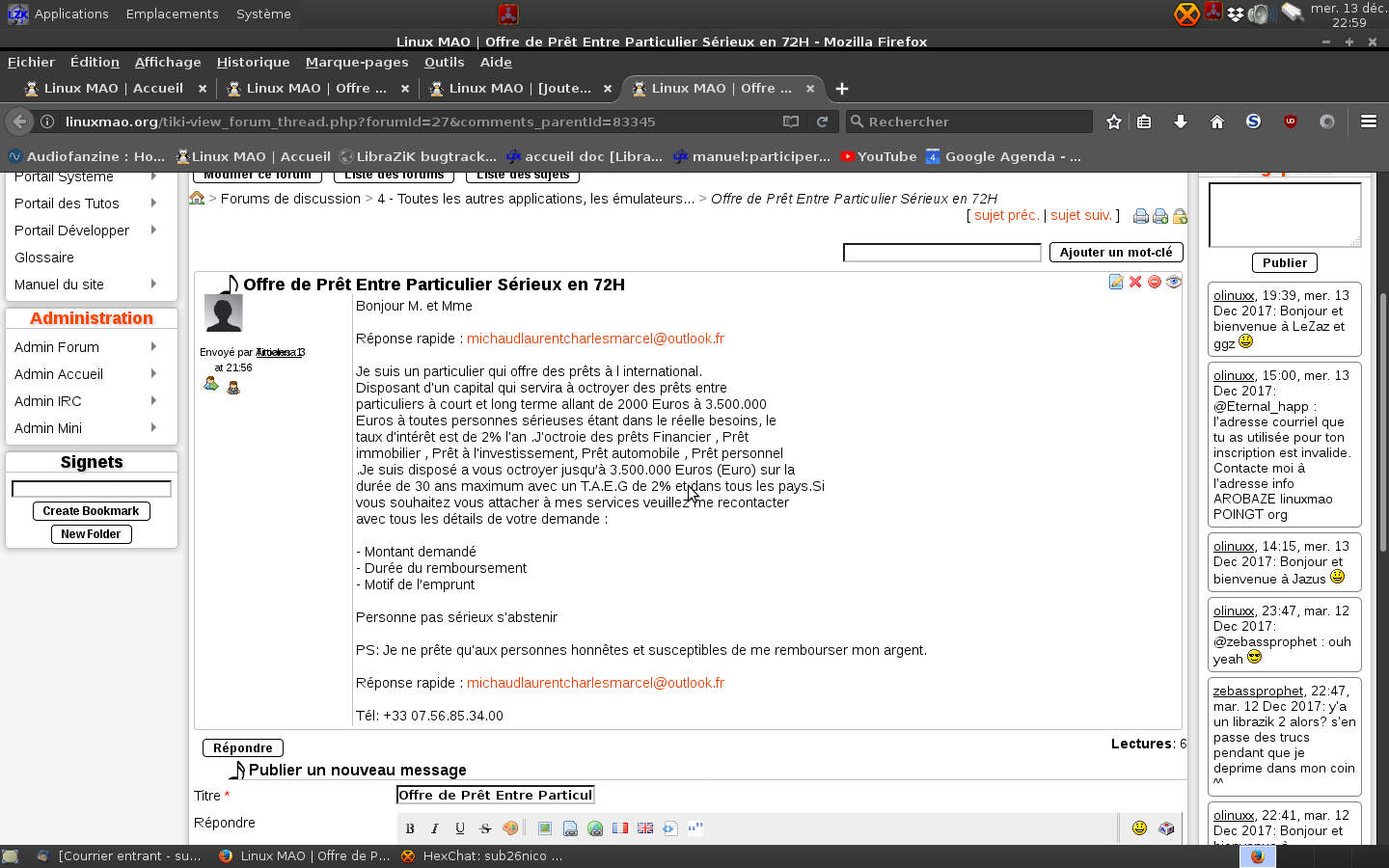
Task: Click the Rechercher search box in Firefox
Action: pyautogui.click(x=969, y=122)
